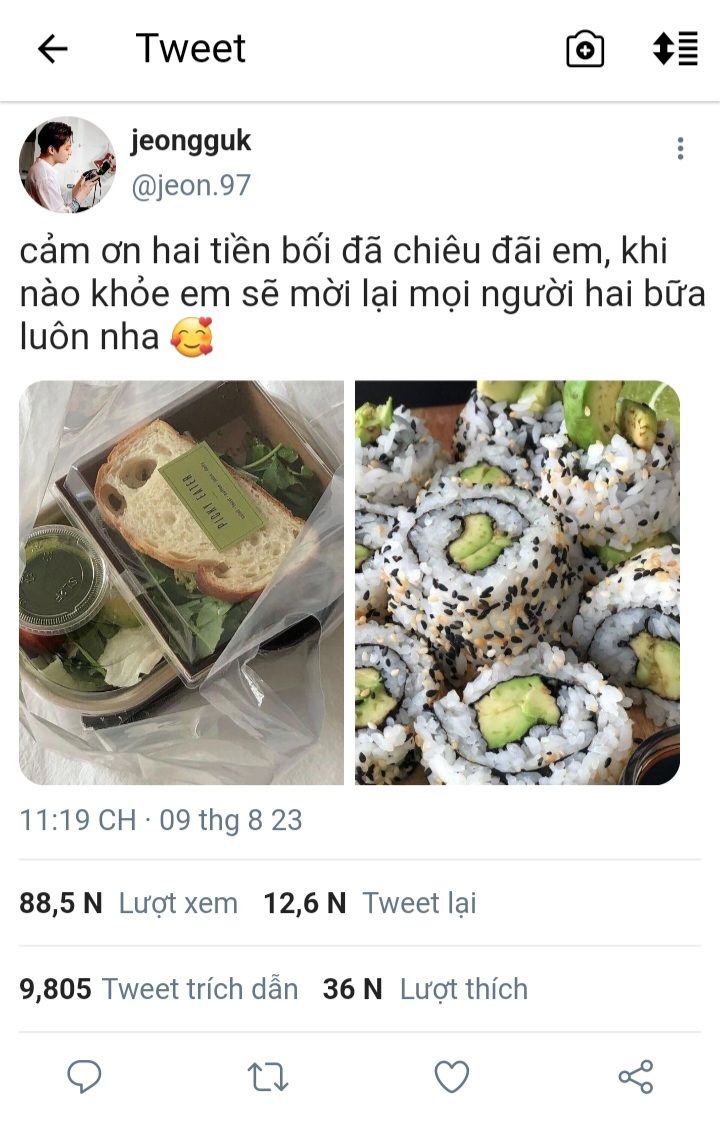Click the jeongguk display name
720x1121 pixels.
point(191,142)
